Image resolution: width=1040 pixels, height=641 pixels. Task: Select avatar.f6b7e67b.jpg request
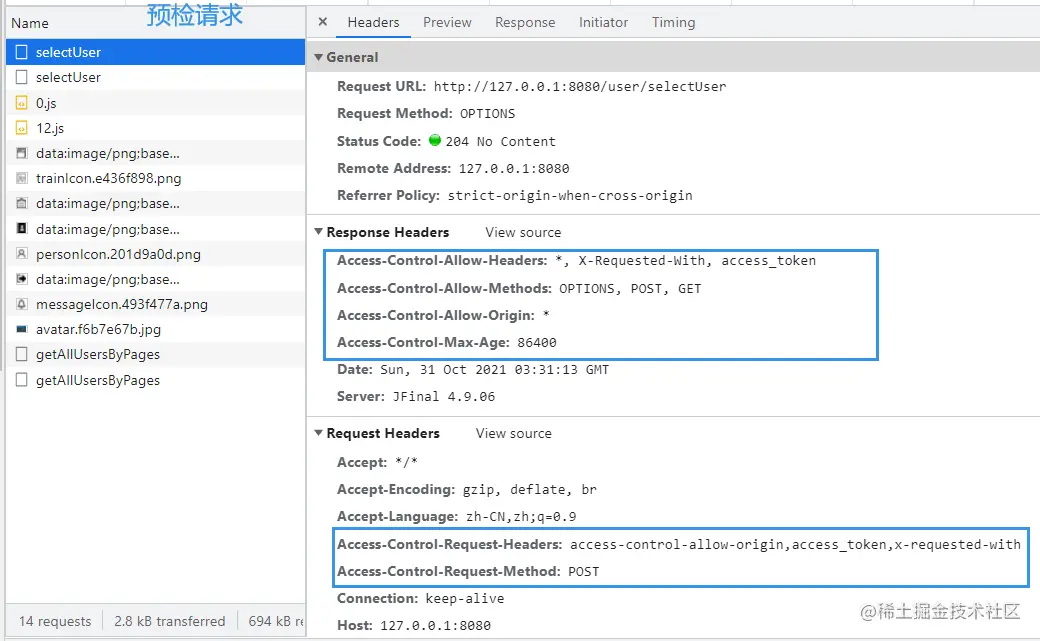click(155, 330)
